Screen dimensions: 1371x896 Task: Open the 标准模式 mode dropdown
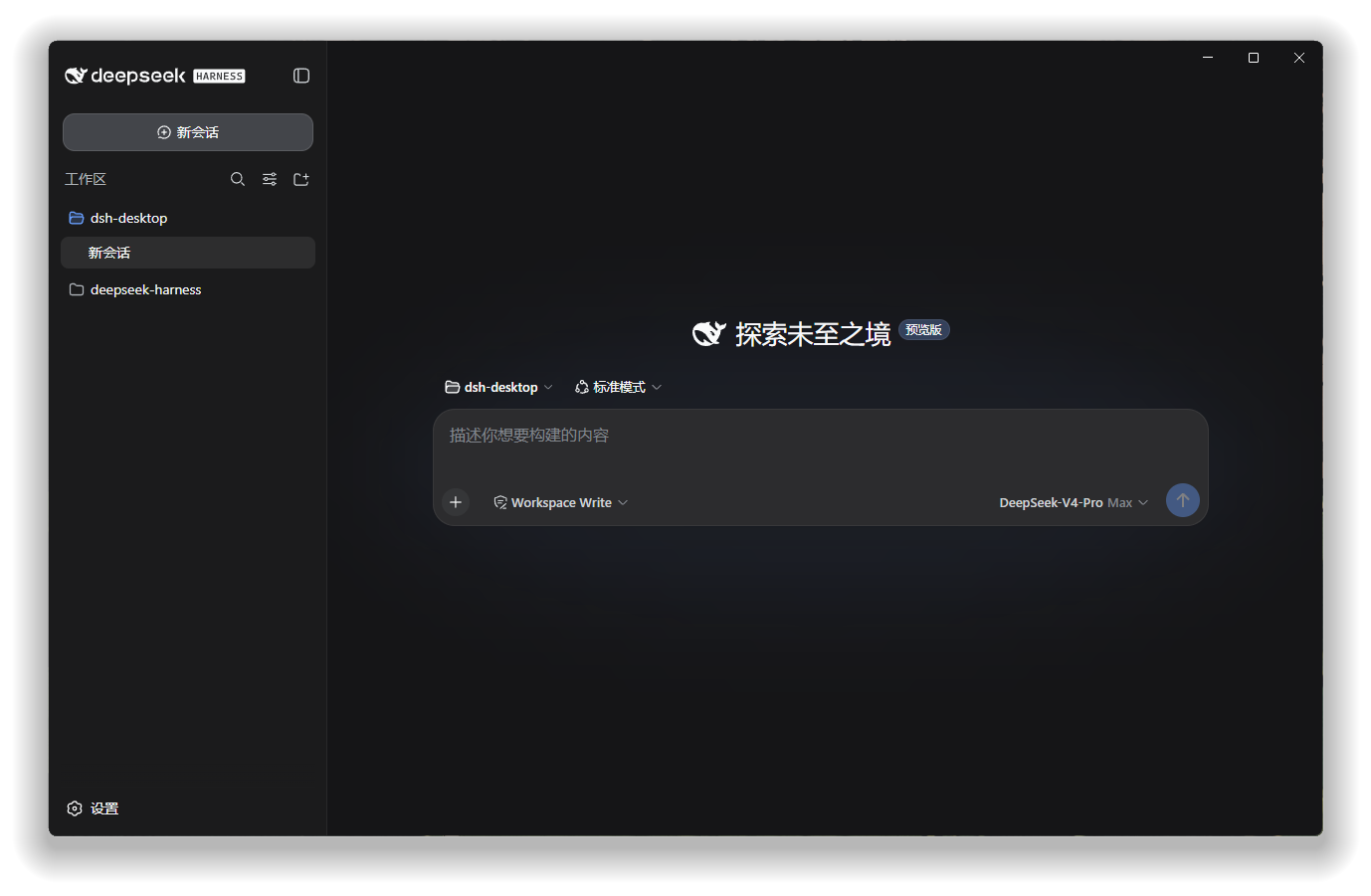click(x=618, y=387)
